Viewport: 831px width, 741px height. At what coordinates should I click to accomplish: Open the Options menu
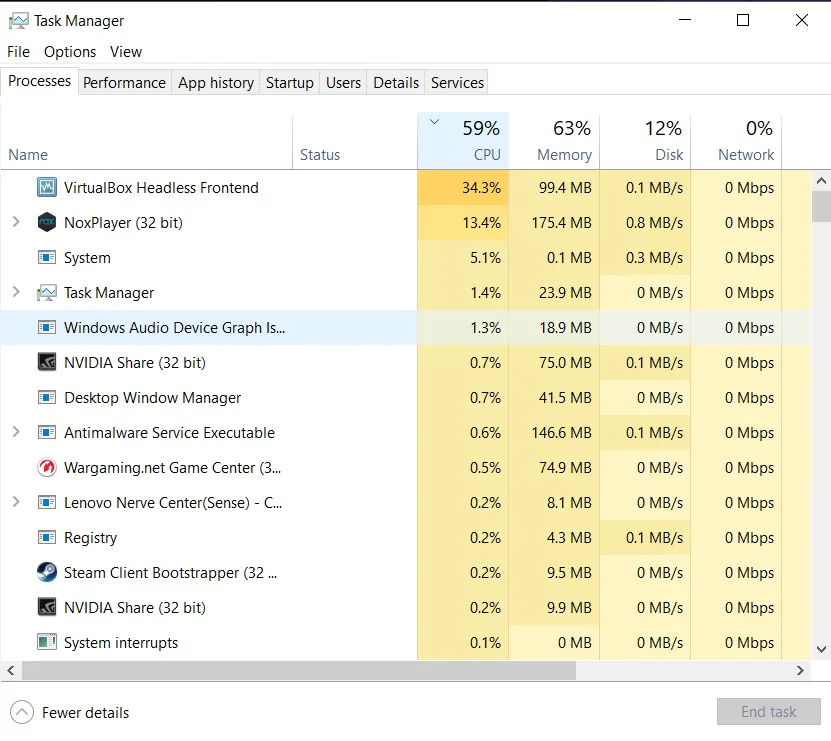pos(70,52)
